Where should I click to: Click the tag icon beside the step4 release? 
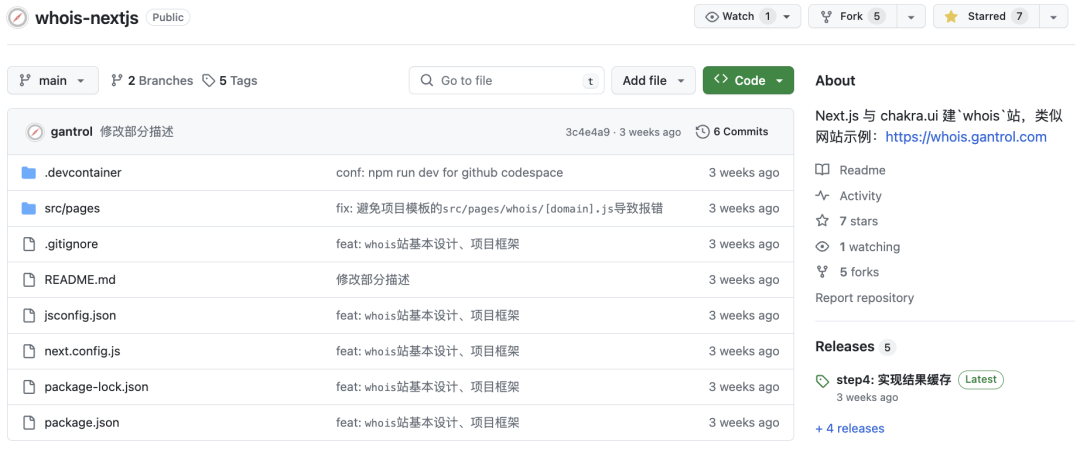822,380
